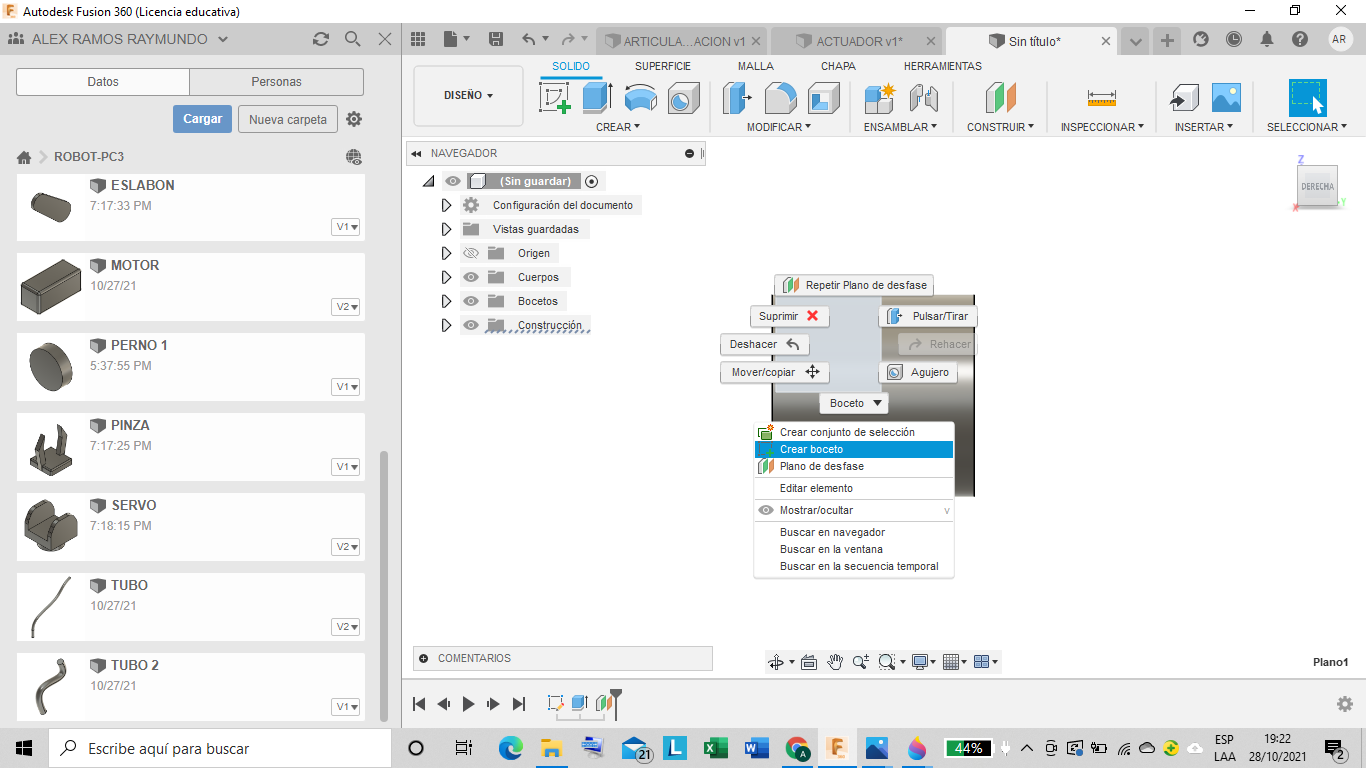Open the ACTUADOR v1 document tab
This screenshot has width=1366, height=768.
(859, 41)
